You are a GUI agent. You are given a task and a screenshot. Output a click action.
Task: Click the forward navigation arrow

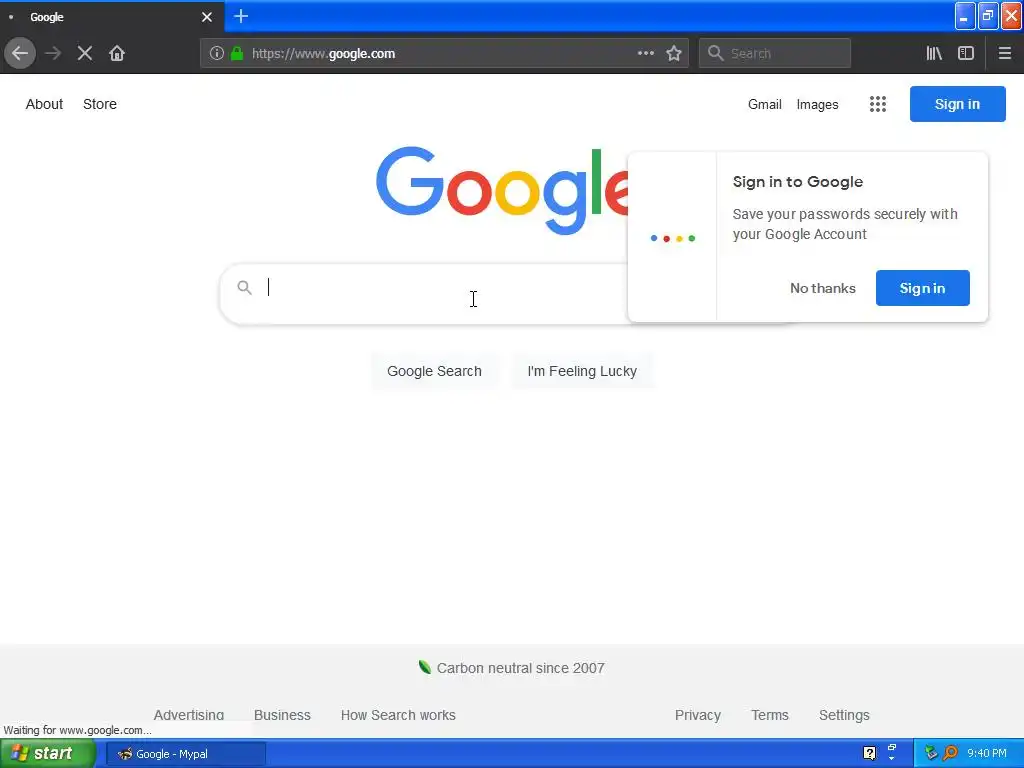point(54,53)
